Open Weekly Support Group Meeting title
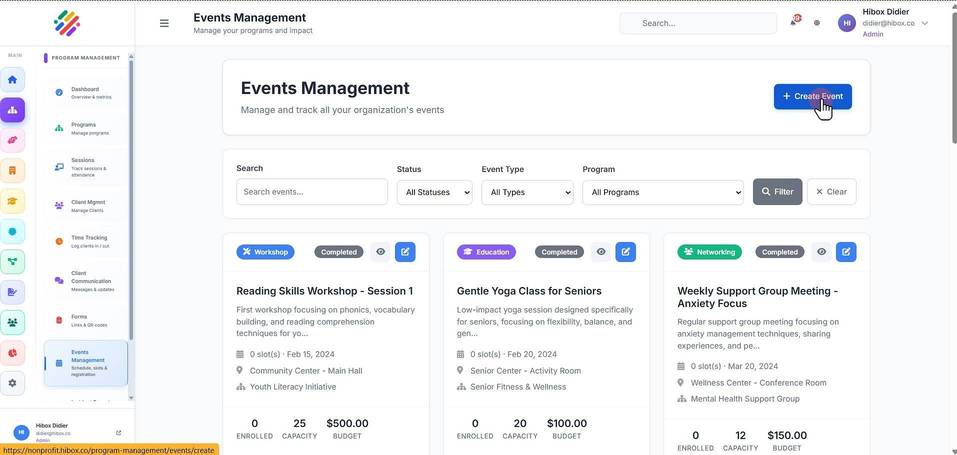957x455 pixels. [757, 297]
